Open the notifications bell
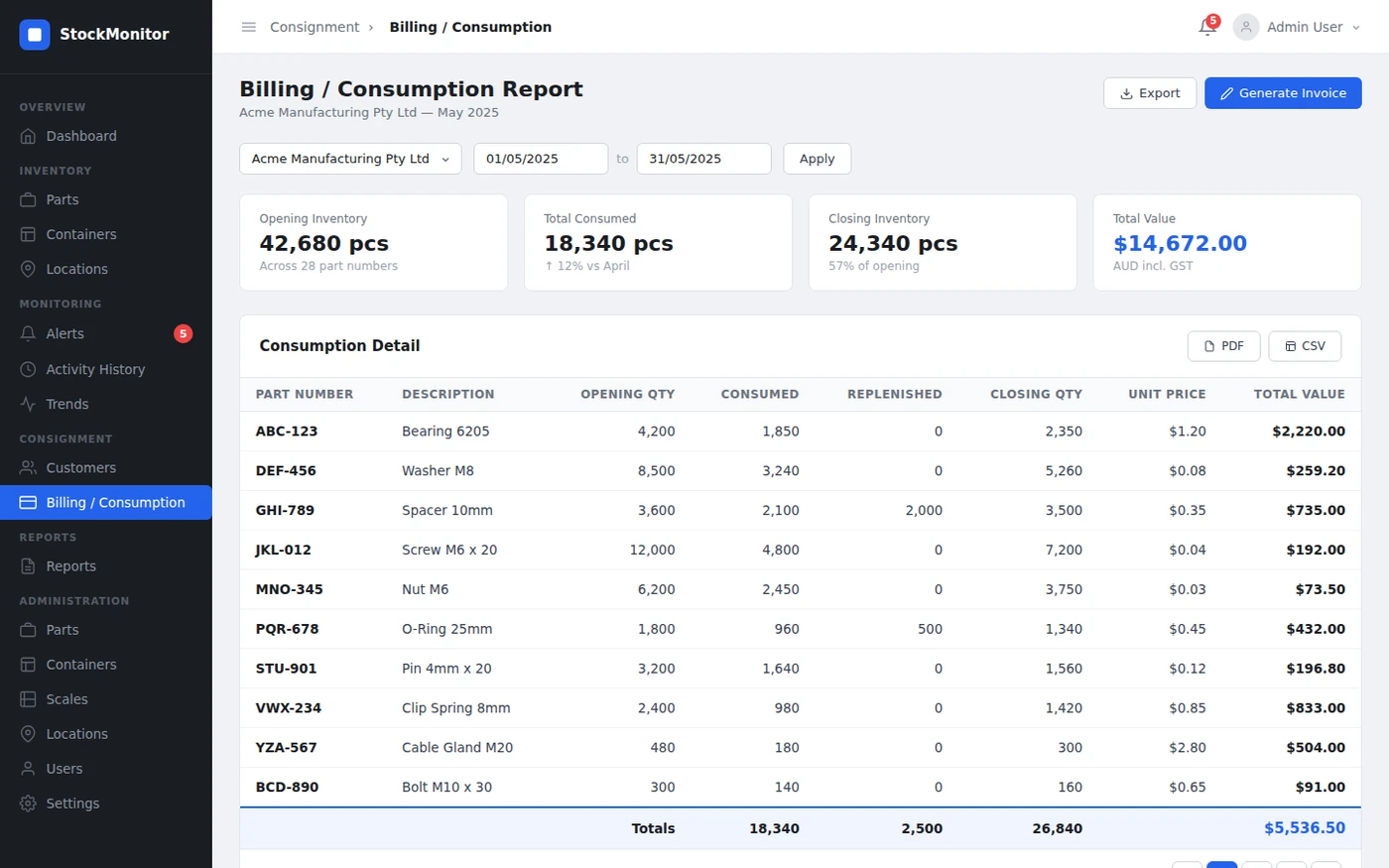 point(1206,27)
